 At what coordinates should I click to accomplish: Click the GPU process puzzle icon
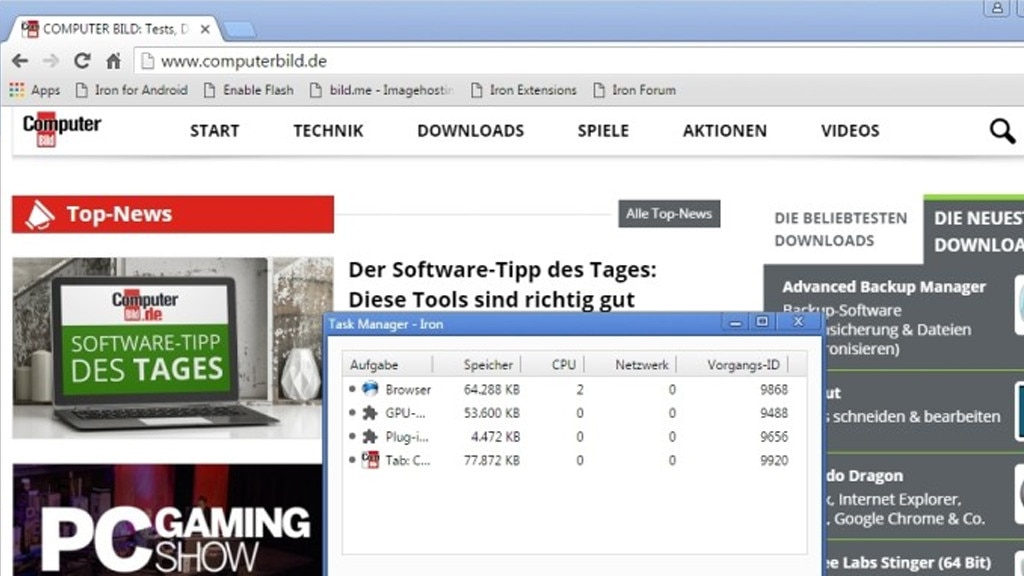368,413
